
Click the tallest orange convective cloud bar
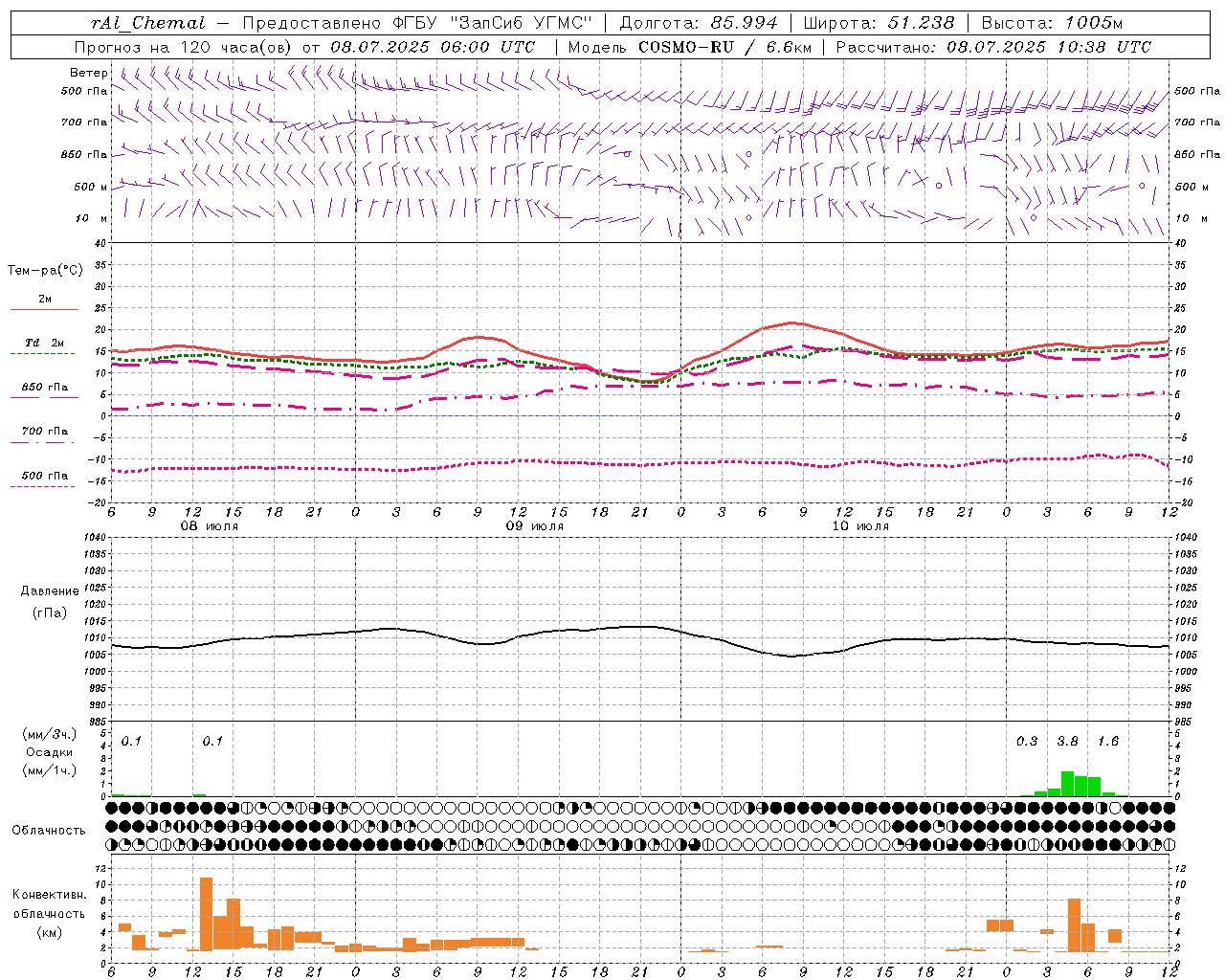point(206,914)
